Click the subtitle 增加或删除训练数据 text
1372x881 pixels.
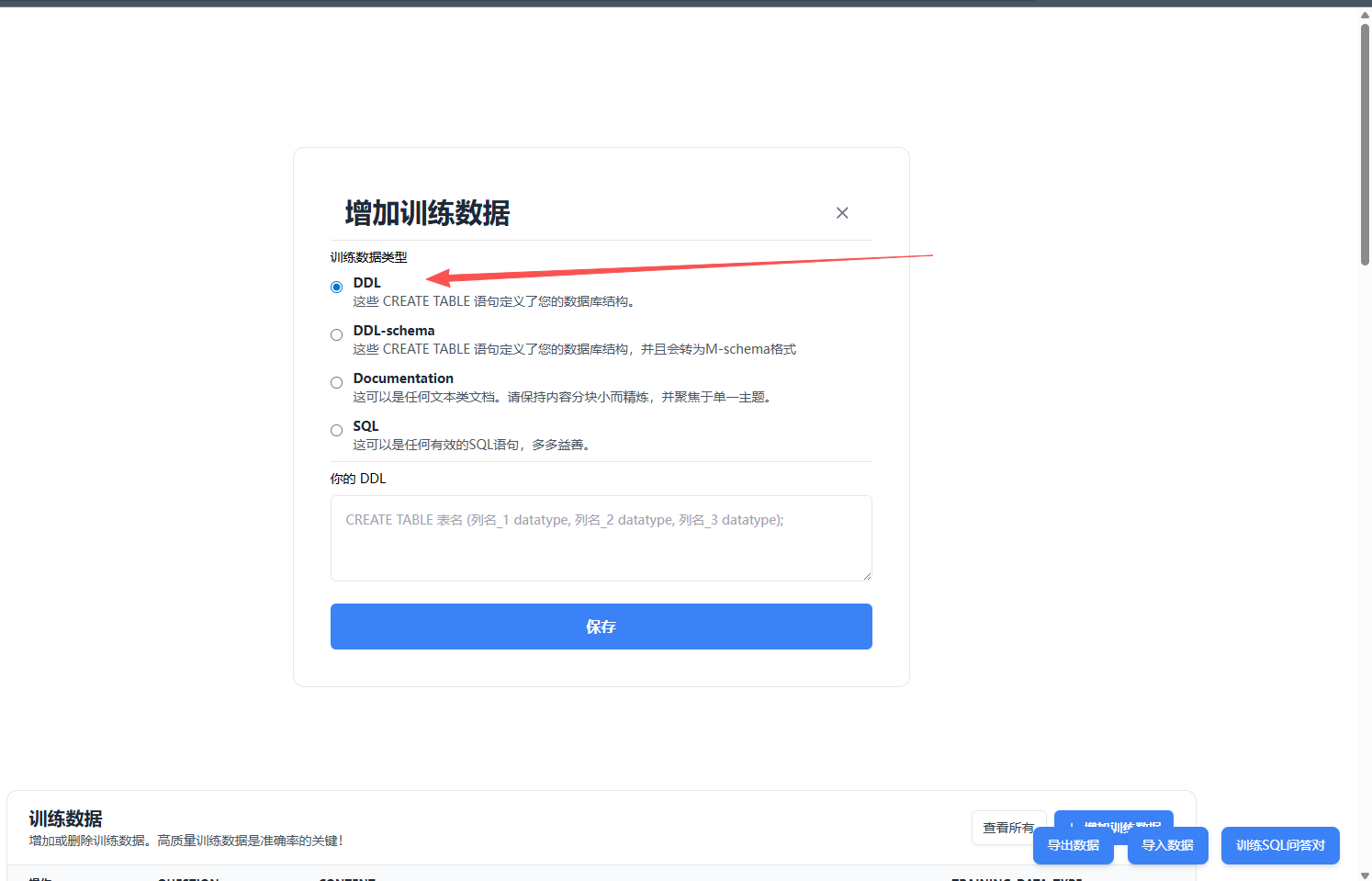pos(186,841)
